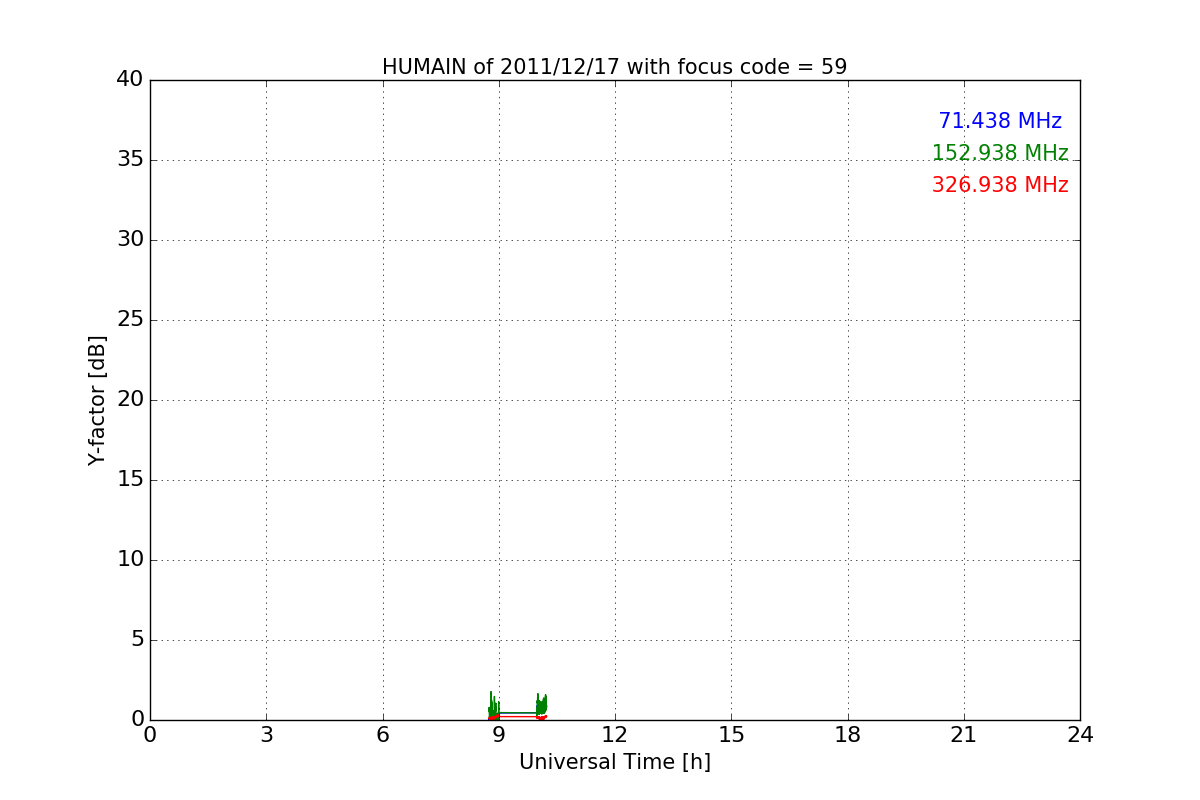Click y-axis tick label 40
1200x800 pixels.
click(130, 79)
